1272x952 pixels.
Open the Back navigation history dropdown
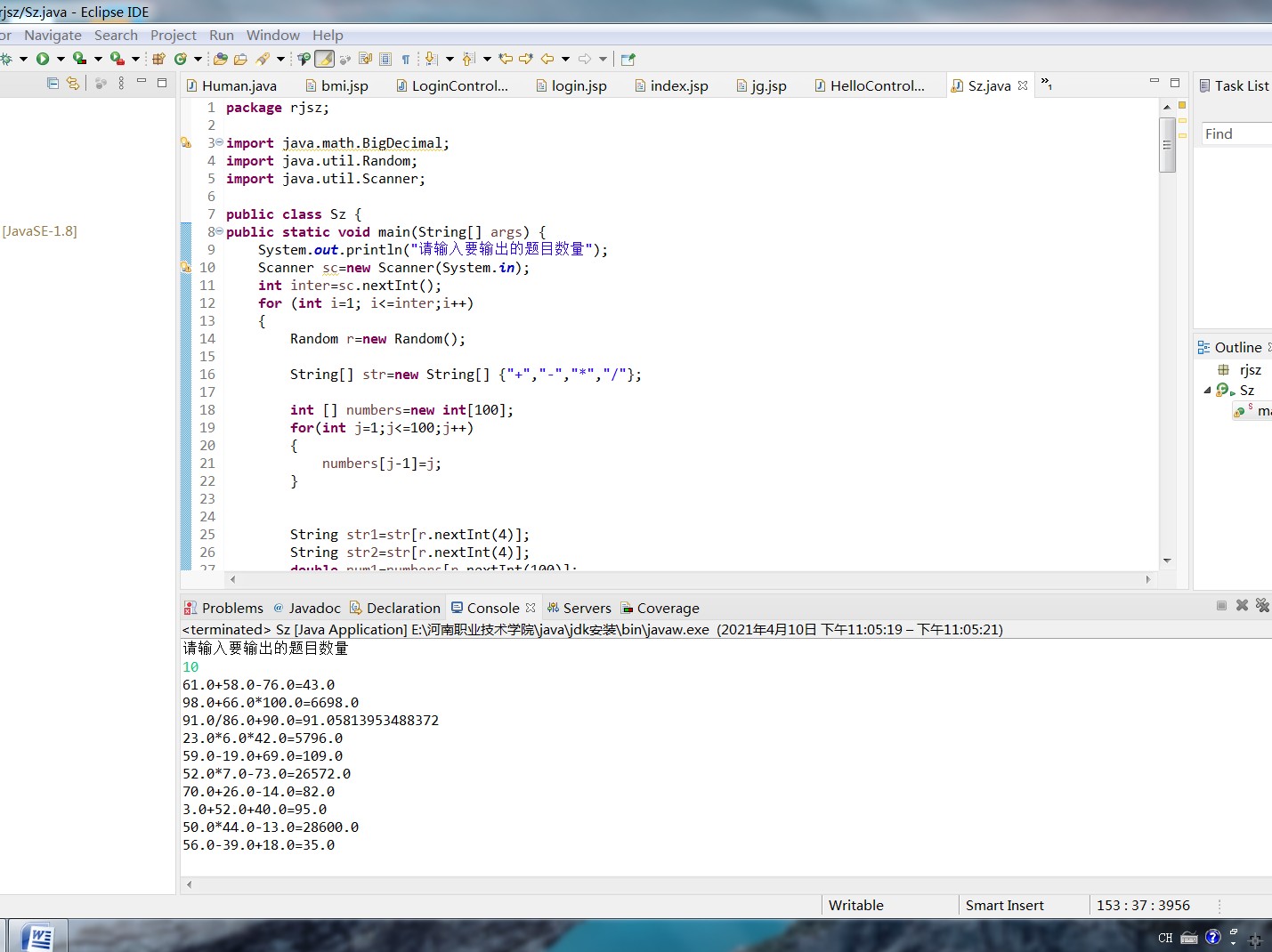[565, 60]
